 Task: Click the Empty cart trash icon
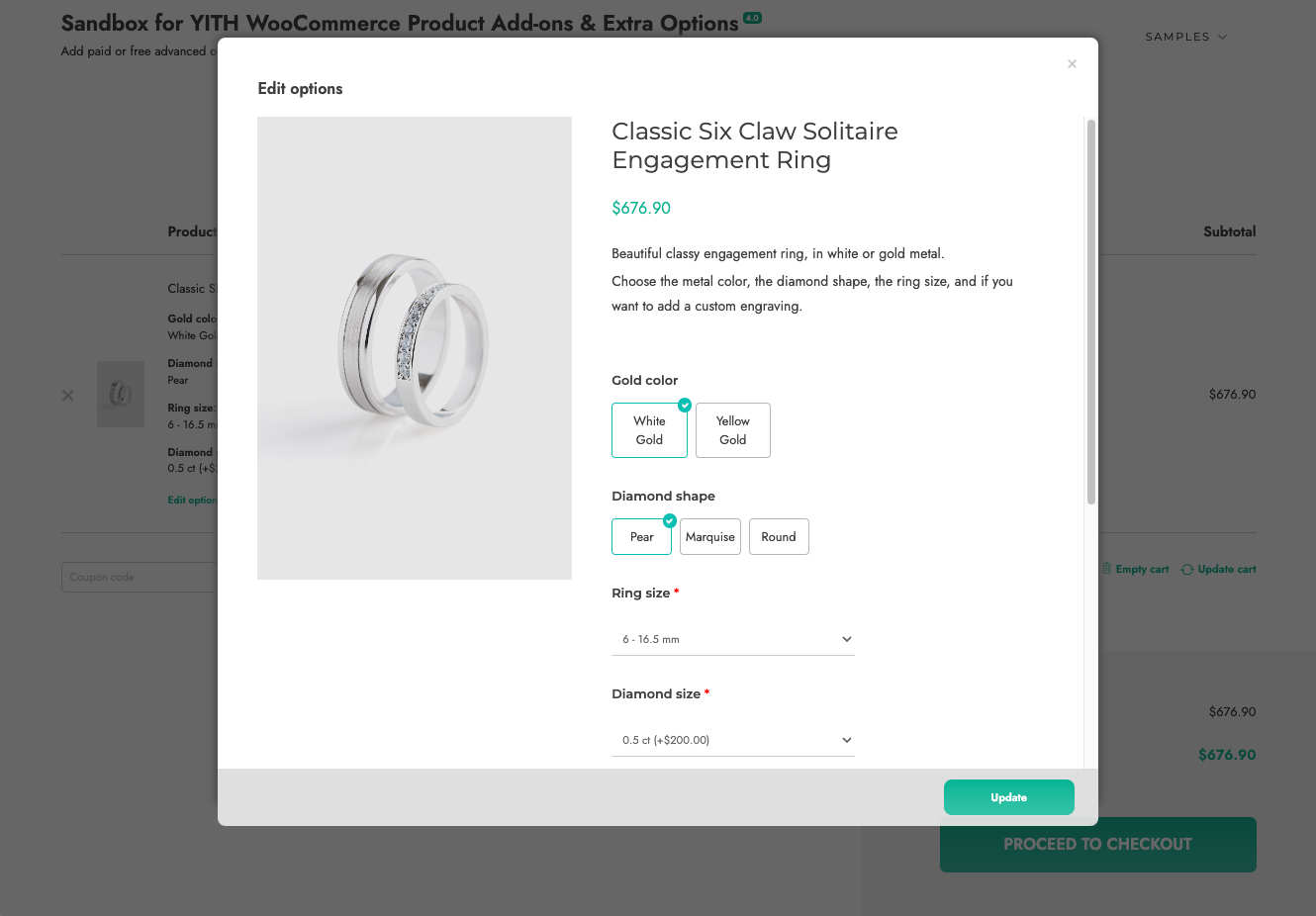pos(1107,569)
